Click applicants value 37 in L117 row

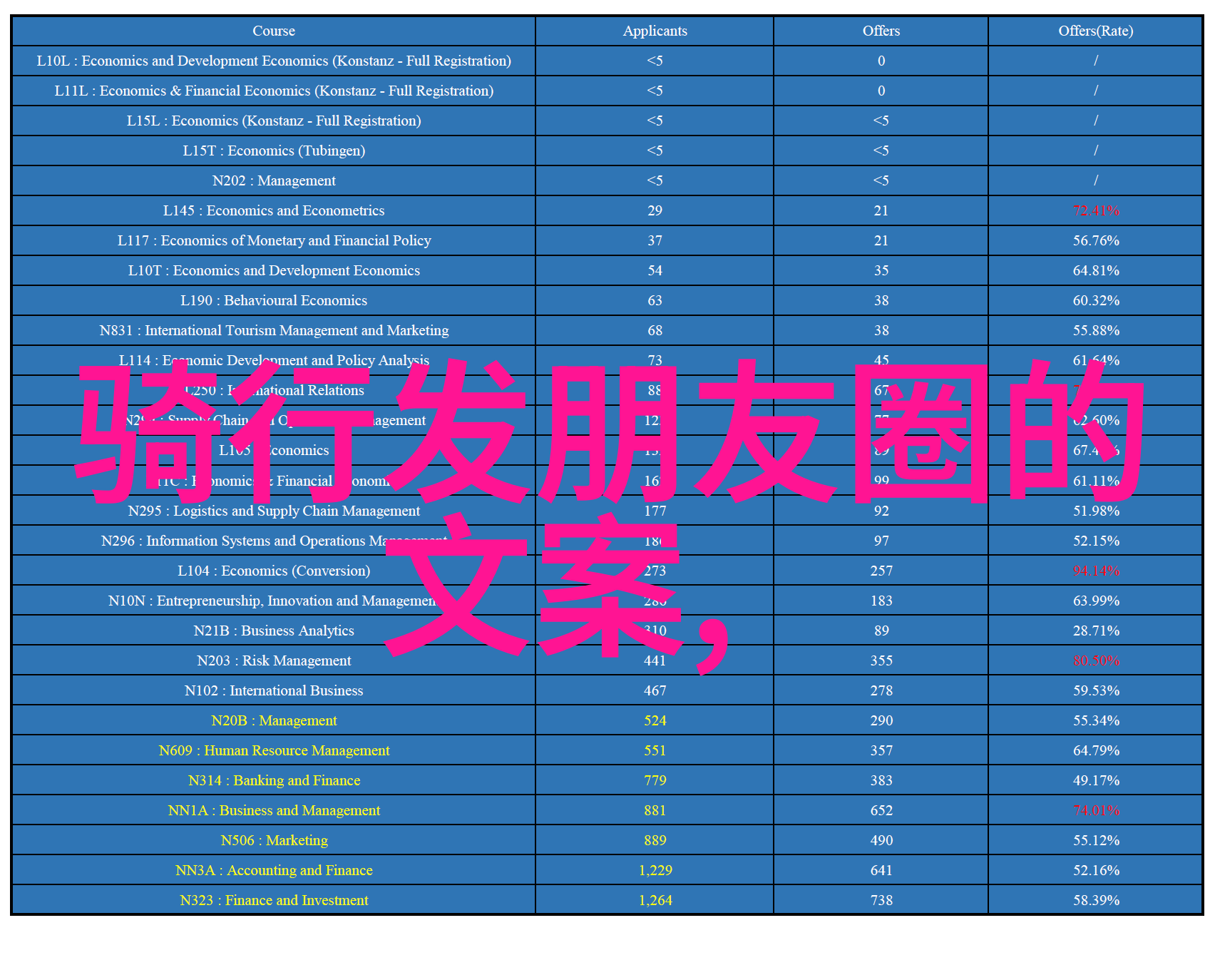tap(655, 240)
